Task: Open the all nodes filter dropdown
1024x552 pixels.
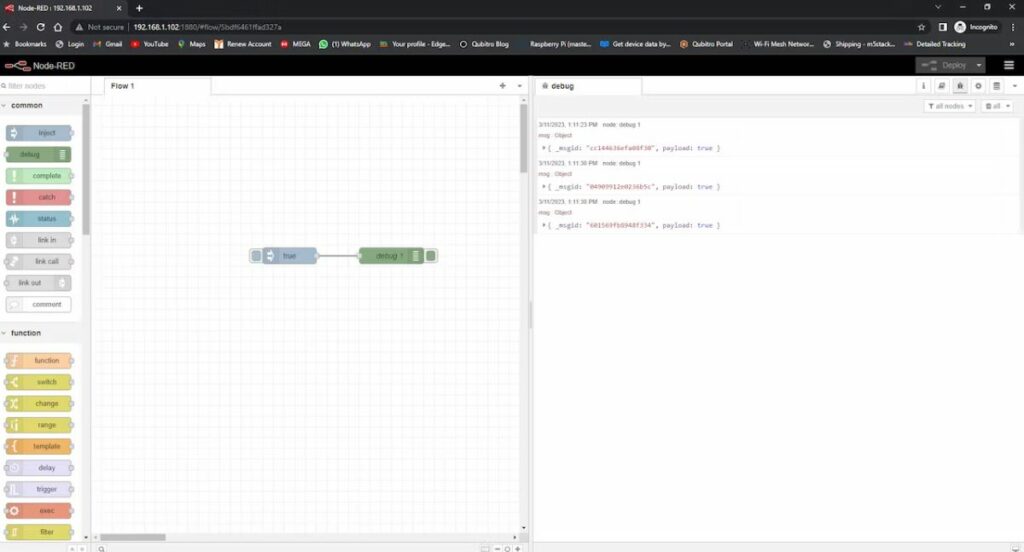Action: click(949, 106)
